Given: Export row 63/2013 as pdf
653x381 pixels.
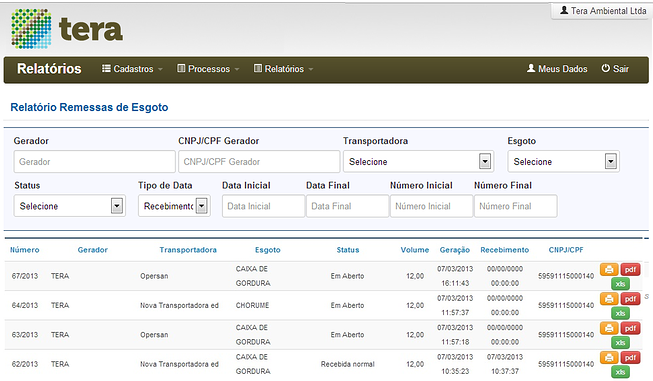Looking at the screenshot, I should pyautogui.click(x=630, y=328).
